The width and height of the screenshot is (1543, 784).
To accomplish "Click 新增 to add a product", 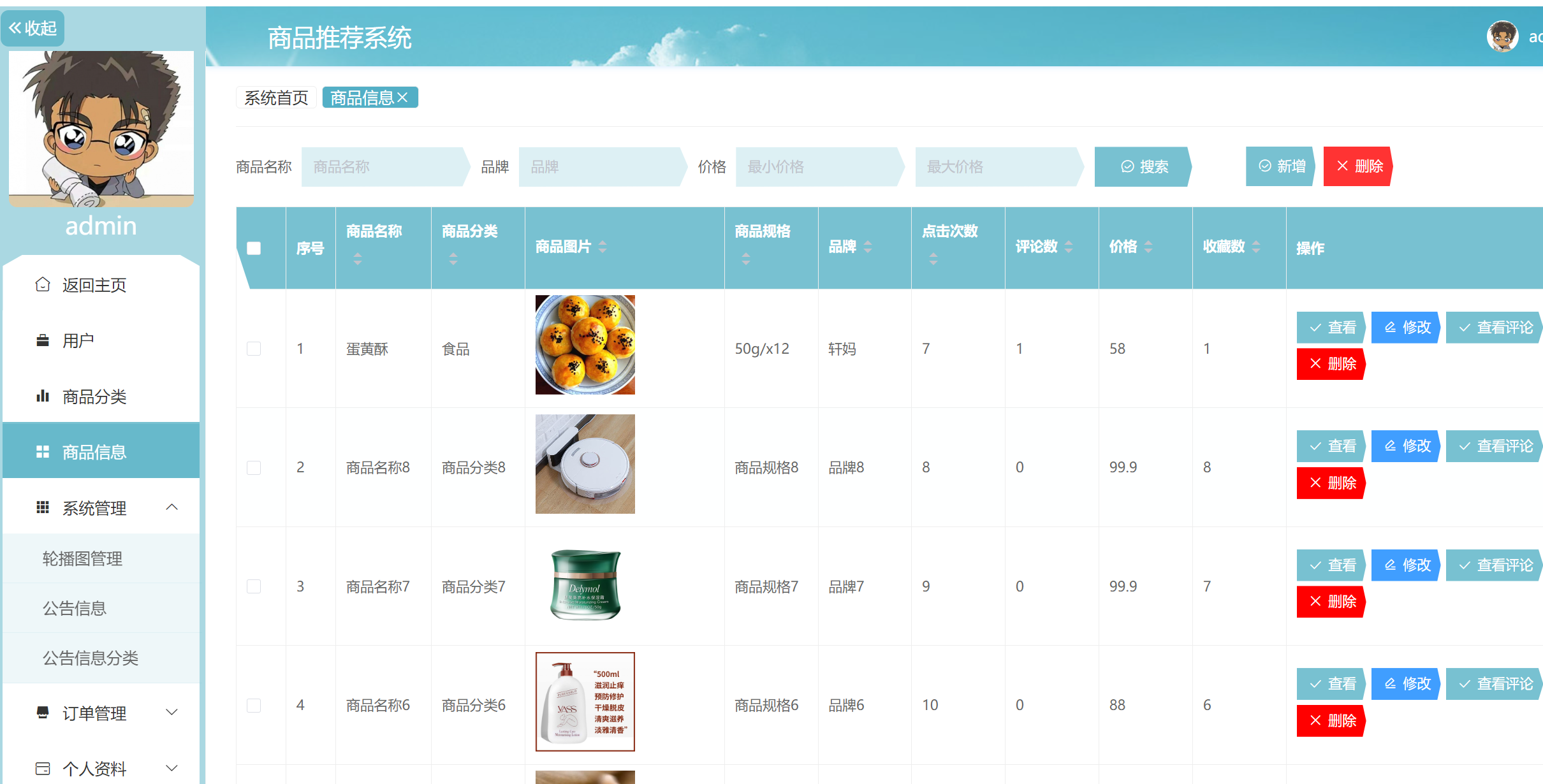I will point(1279,166).
